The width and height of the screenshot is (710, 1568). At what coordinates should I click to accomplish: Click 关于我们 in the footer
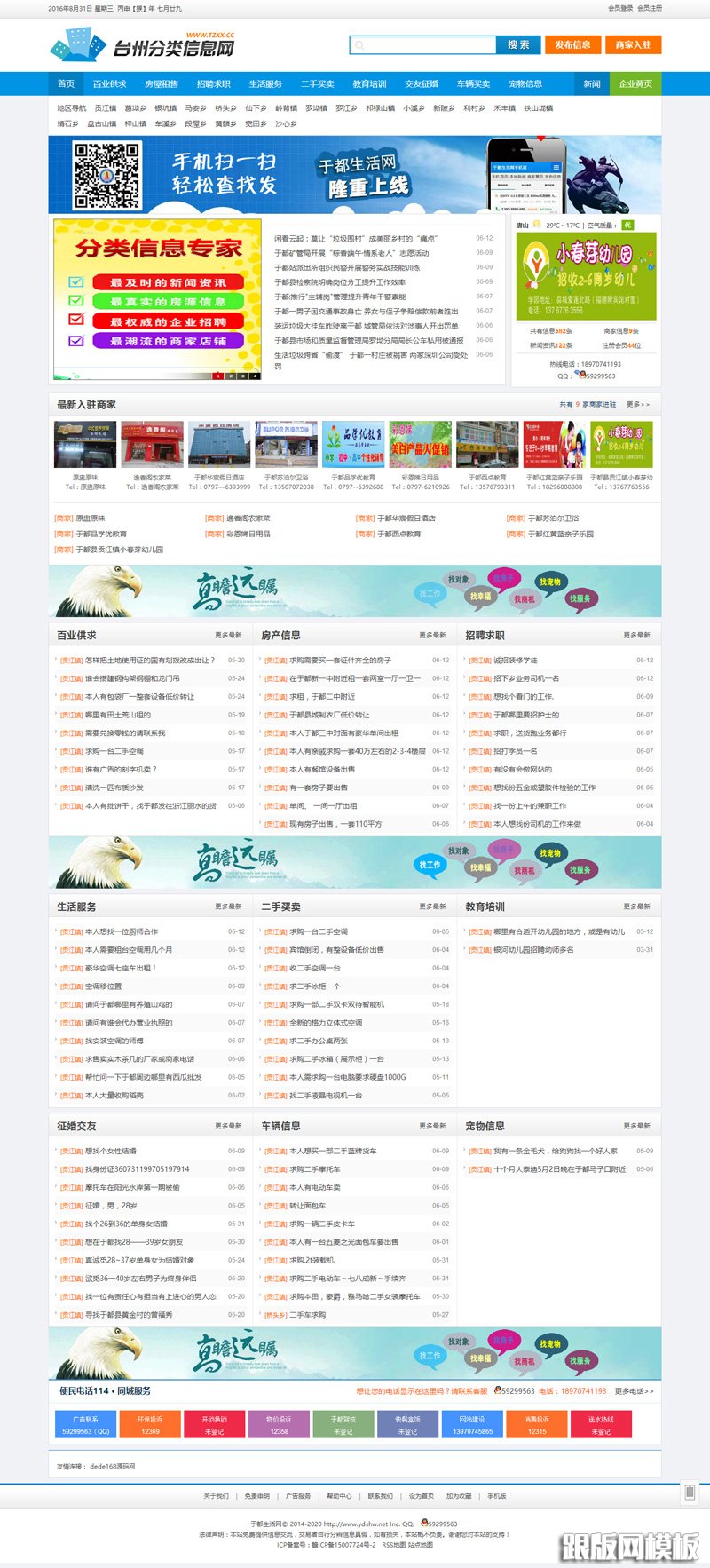[216, 1496]
